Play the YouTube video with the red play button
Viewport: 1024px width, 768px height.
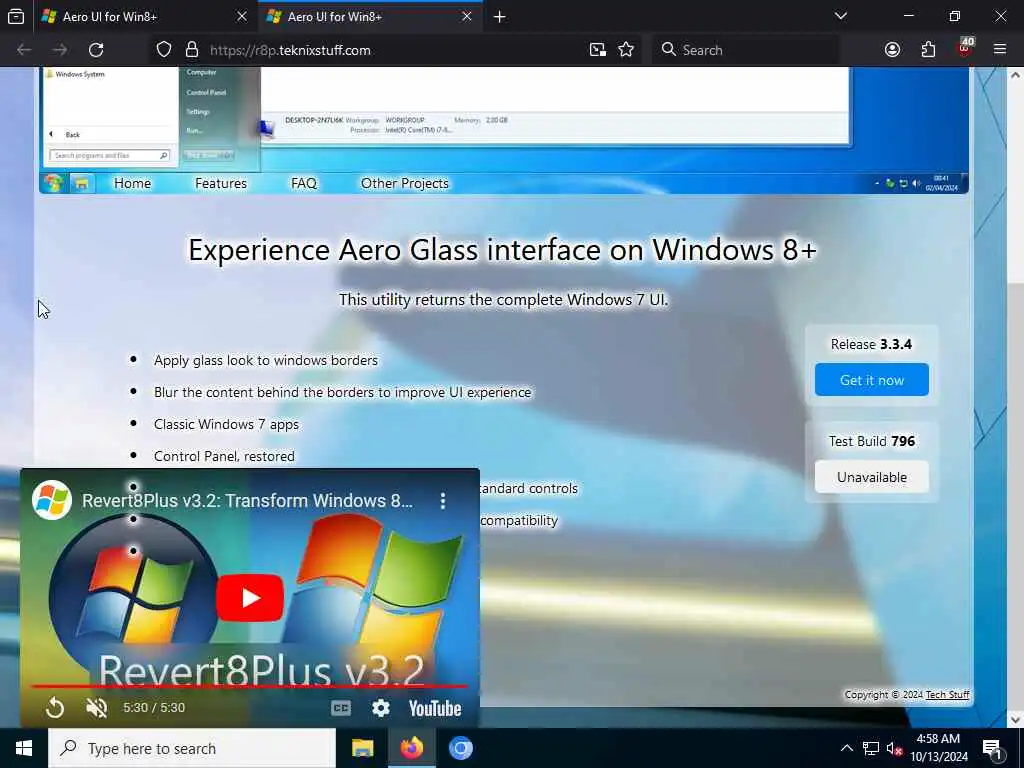pyautogui.click(x=250, y=598)
